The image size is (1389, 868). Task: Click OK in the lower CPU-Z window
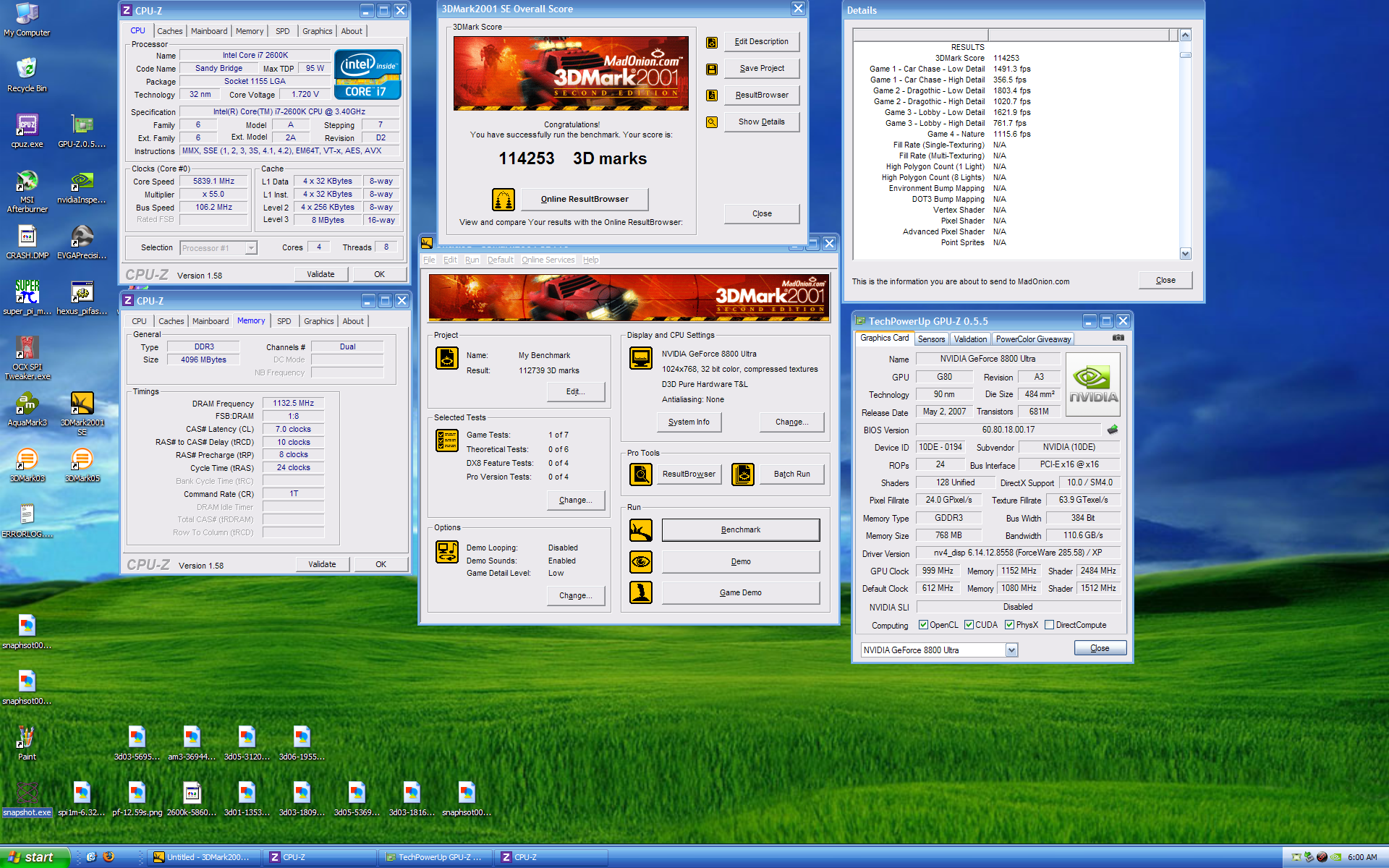(x=381, y=565)
